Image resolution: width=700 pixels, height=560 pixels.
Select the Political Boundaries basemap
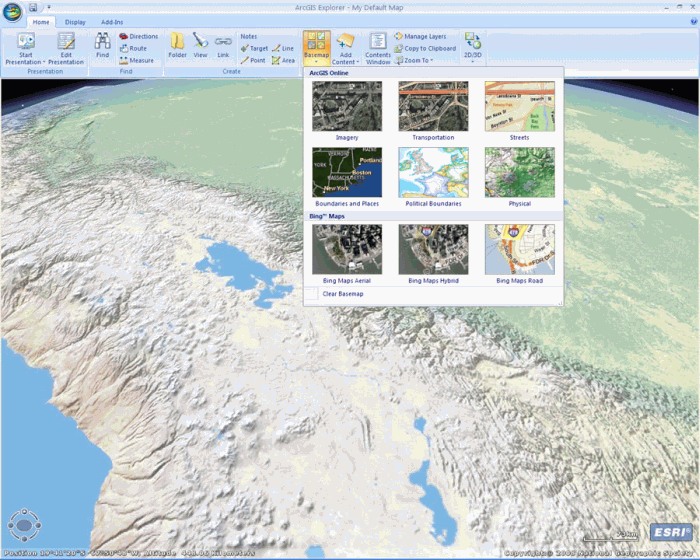(433, 177)
